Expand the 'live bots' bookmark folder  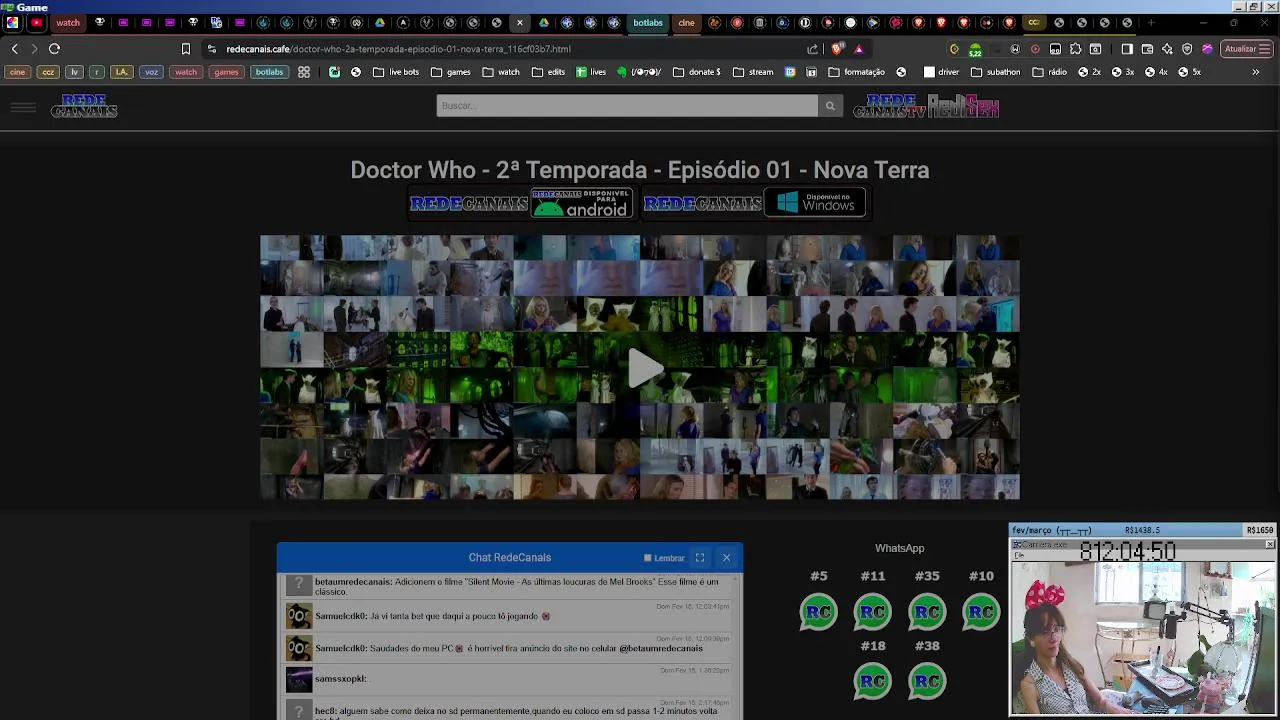point(396,72)
